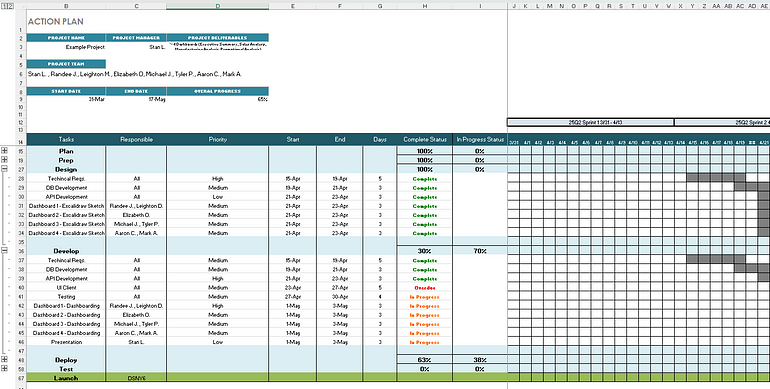The width and height of the screenshot is (770, 389).
Task: Click the Priority column heading
Action: click(218, 139)
